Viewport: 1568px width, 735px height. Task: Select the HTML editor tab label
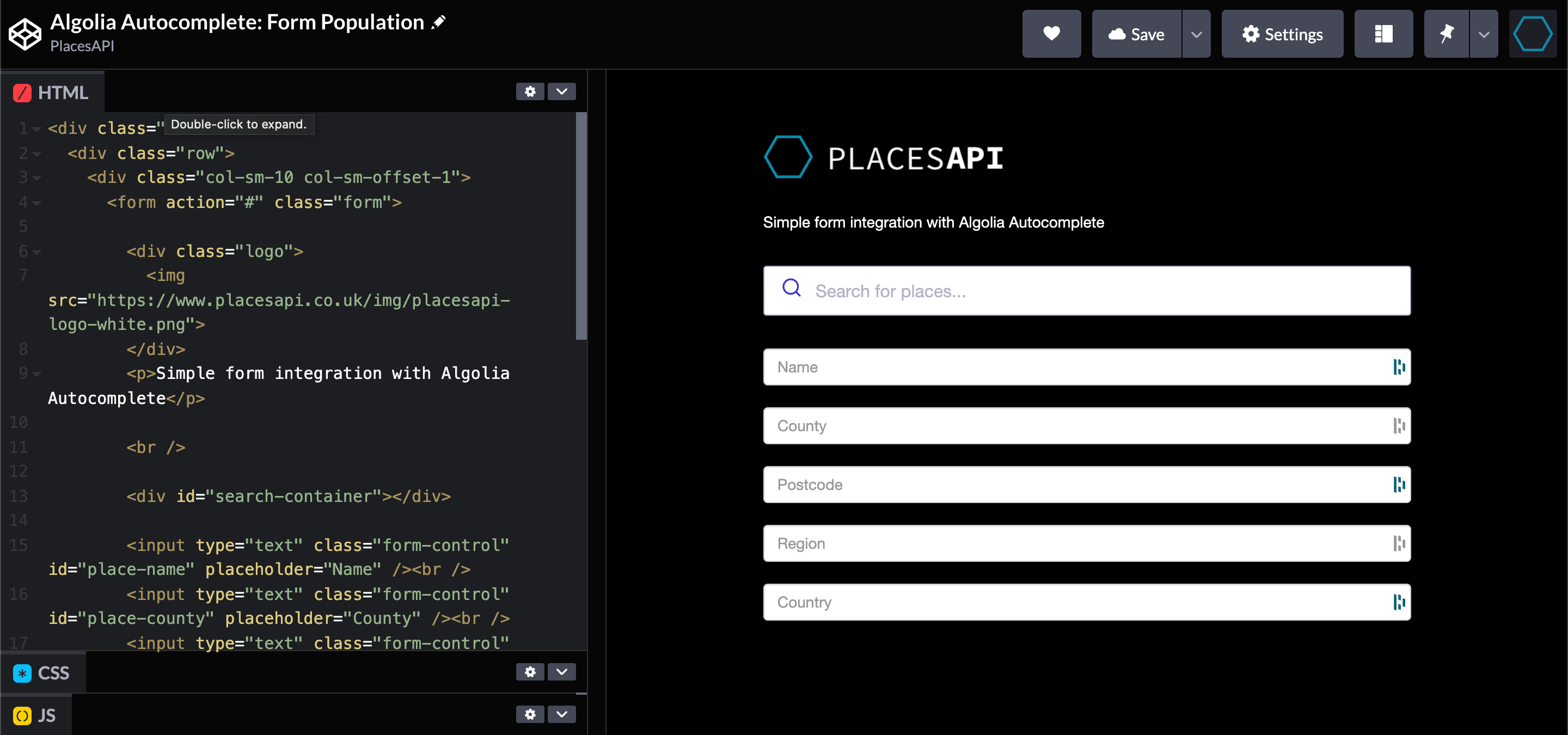tap(63, 93)
